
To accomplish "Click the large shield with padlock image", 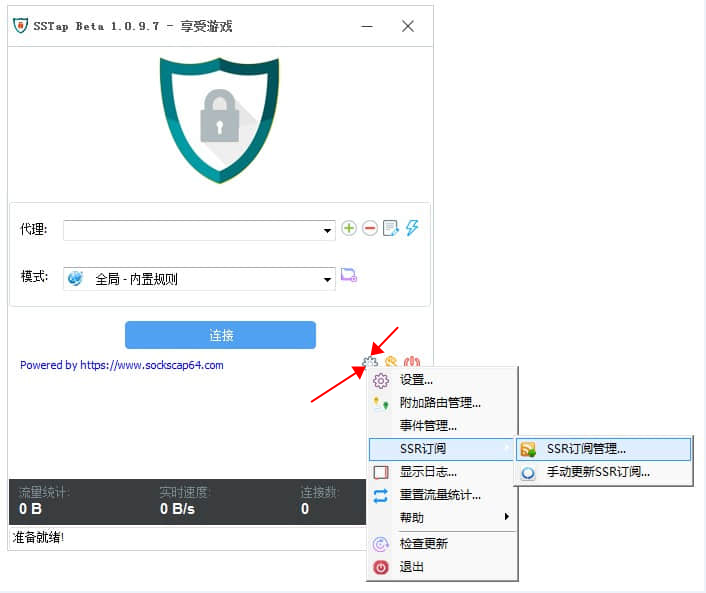I will 219,120.
